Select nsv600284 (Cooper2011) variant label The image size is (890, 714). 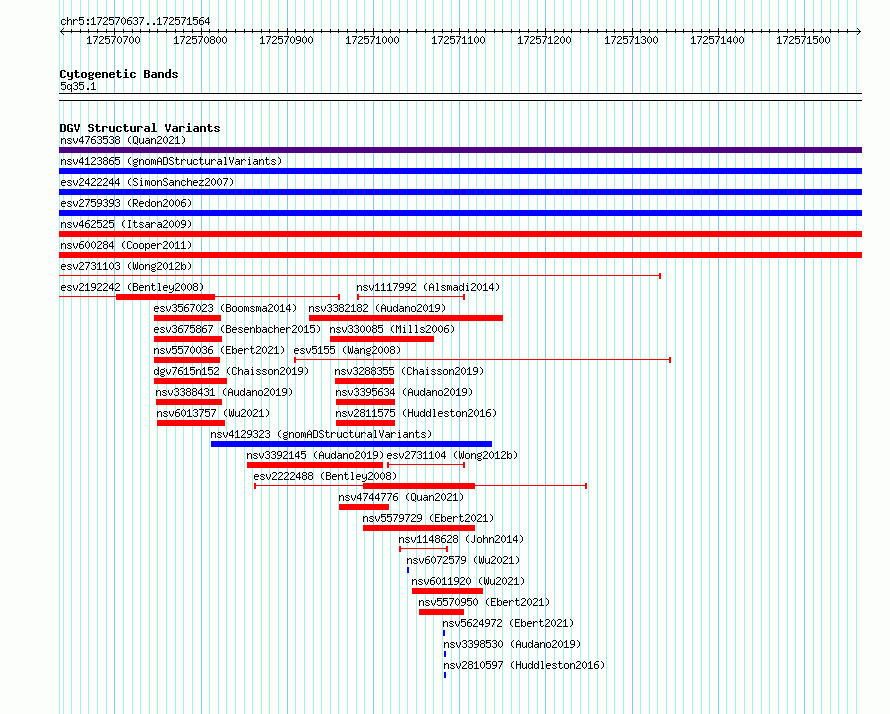click(x=126, y=245)
